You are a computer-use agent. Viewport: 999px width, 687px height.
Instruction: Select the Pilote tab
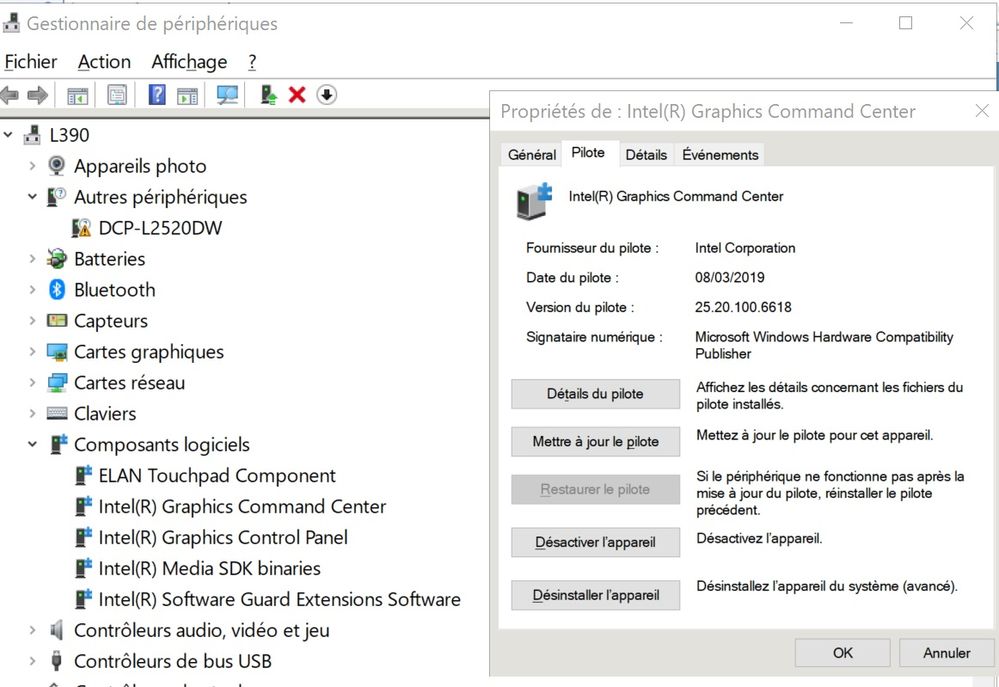(x=588, y=153)
